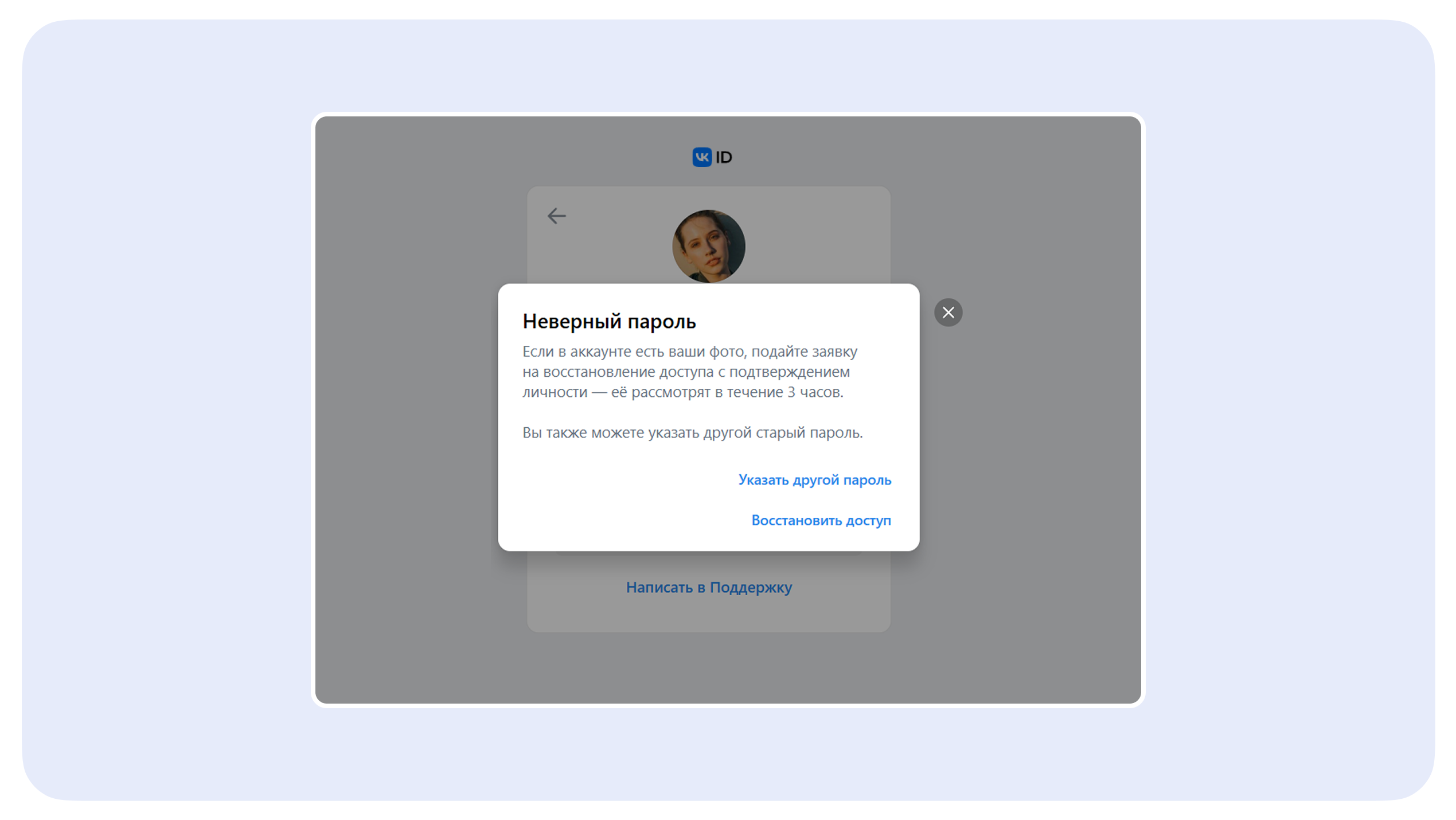Click the VK ID logo
The width and height of the screenshot is (1456, 820).
click(712, 157)
